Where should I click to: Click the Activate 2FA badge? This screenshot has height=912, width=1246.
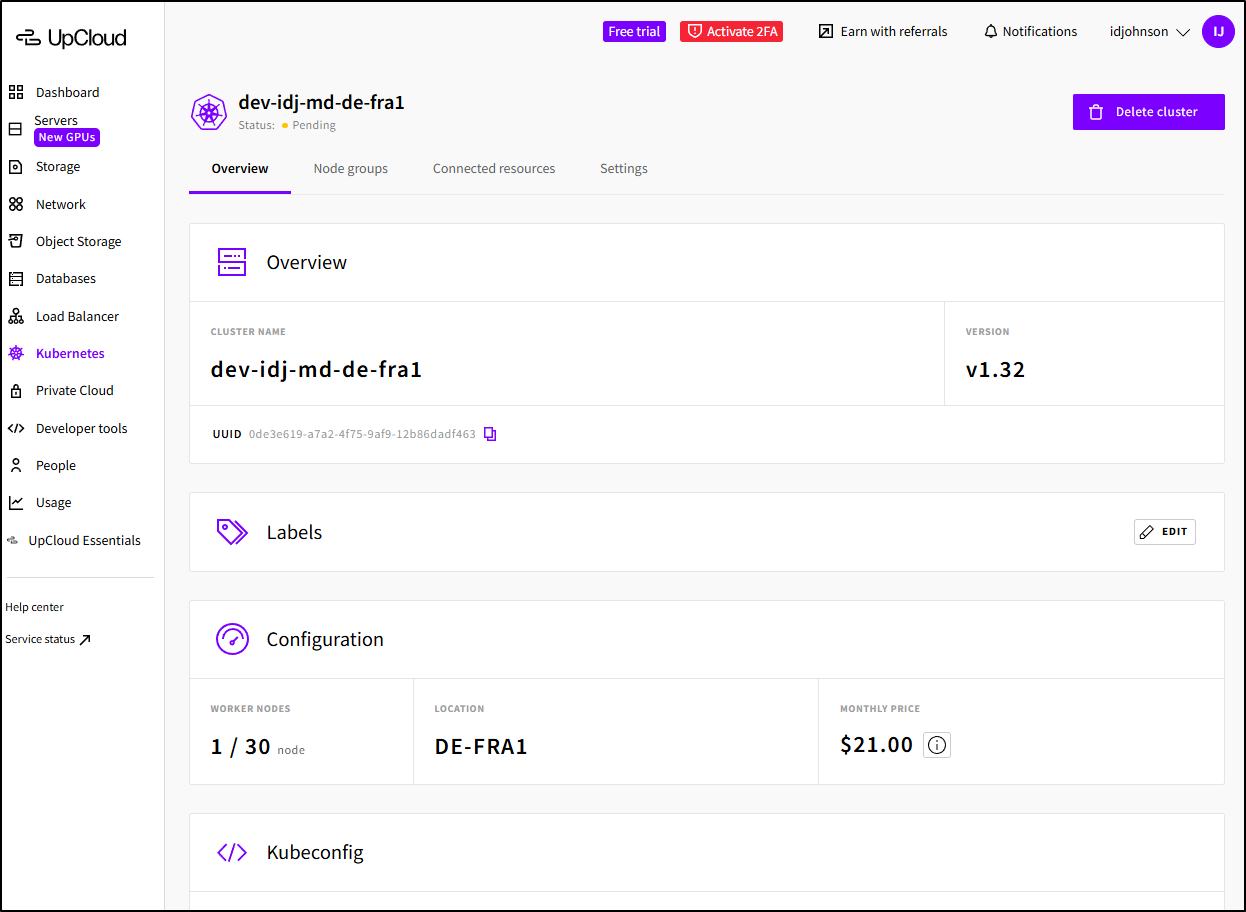pos(731,32)
